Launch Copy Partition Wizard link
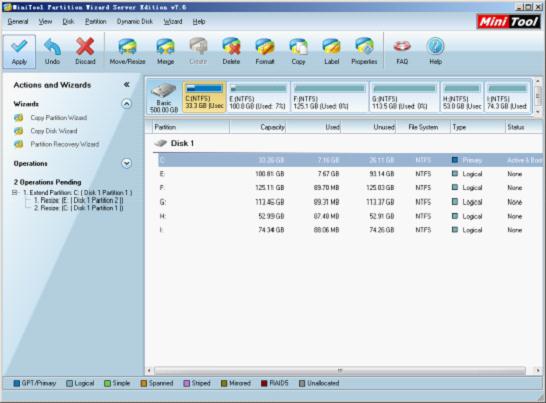The image size is (546, 403). [58, 118]
